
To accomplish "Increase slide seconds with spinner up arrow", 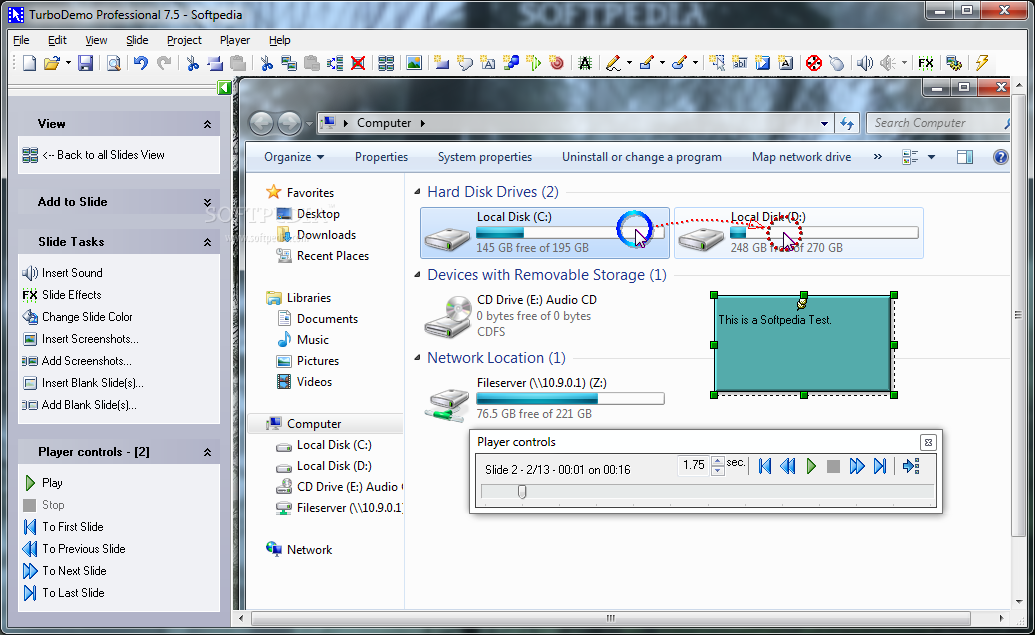I will [x=718, y=461].
